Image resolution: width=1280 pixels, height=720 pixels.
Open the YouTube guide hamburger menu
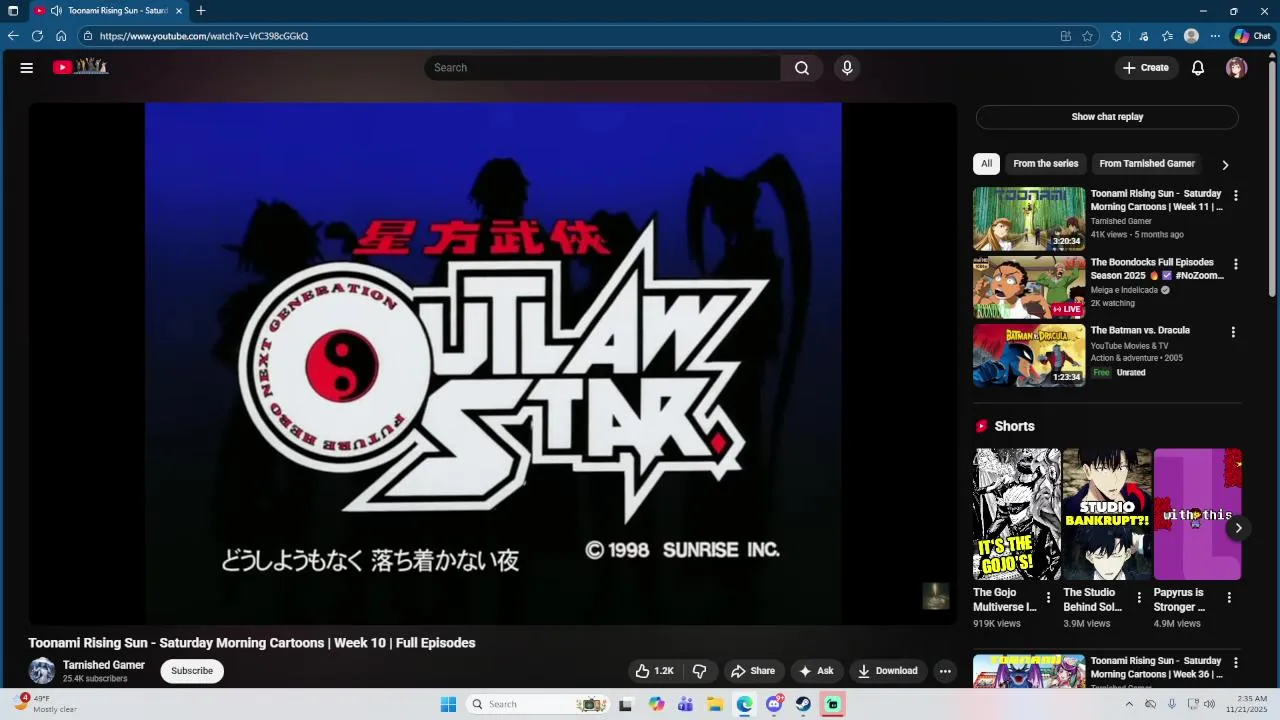tap(27, 68)
